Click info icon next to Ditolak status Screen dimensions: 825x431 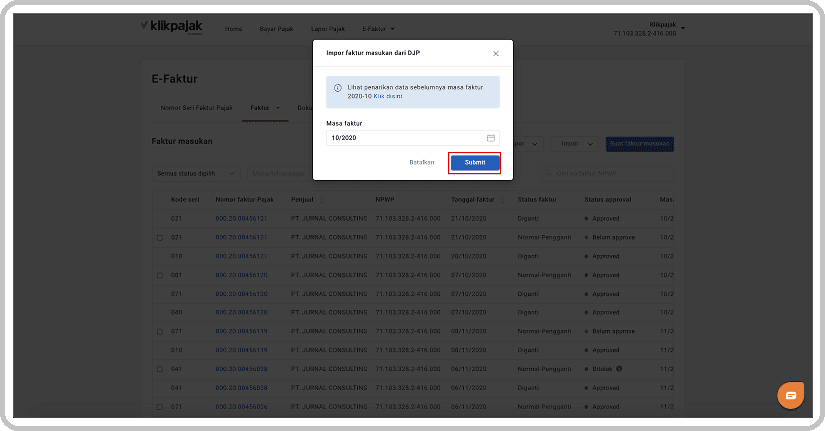(x=619, y=369)
